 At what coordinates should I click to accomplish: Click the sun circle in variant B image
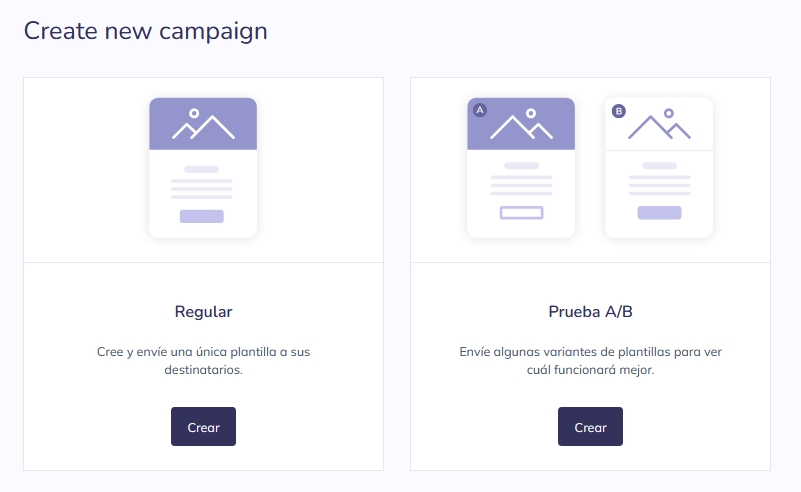click(x=668, y=113)
